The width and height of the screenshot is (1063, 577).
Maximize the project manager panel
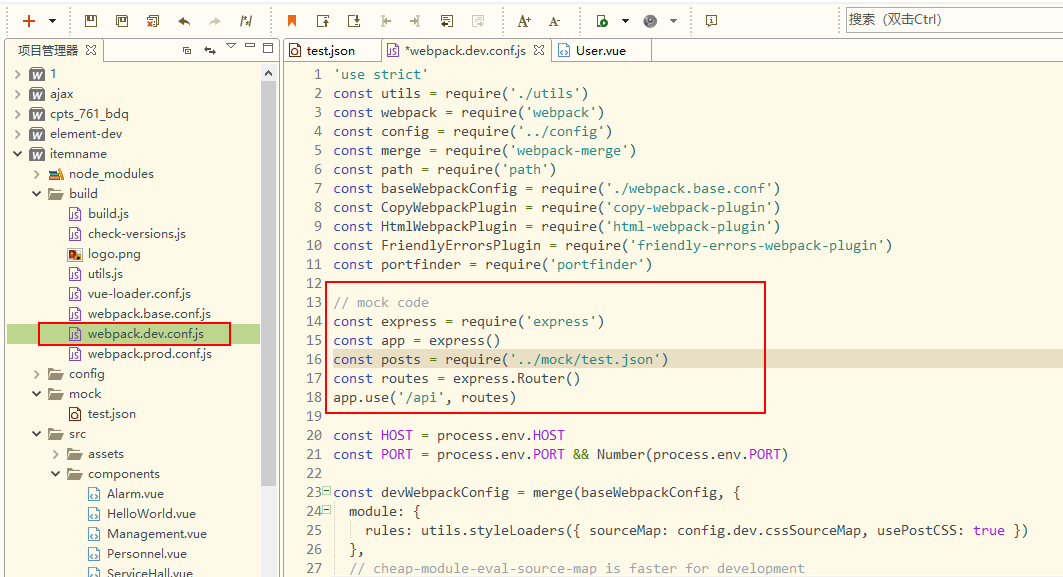[x=268, y=48]
